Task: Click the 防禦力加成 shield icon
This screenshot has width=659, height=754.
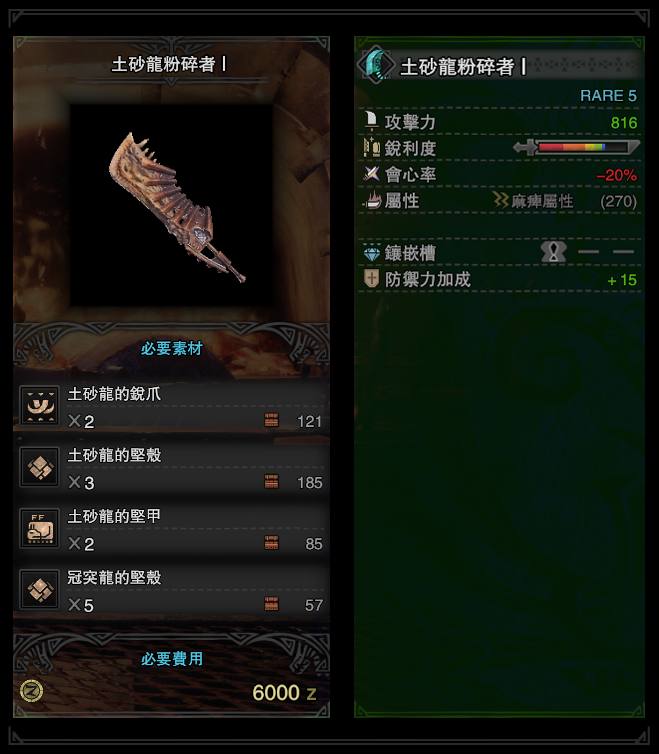Action: click(371, 278)
